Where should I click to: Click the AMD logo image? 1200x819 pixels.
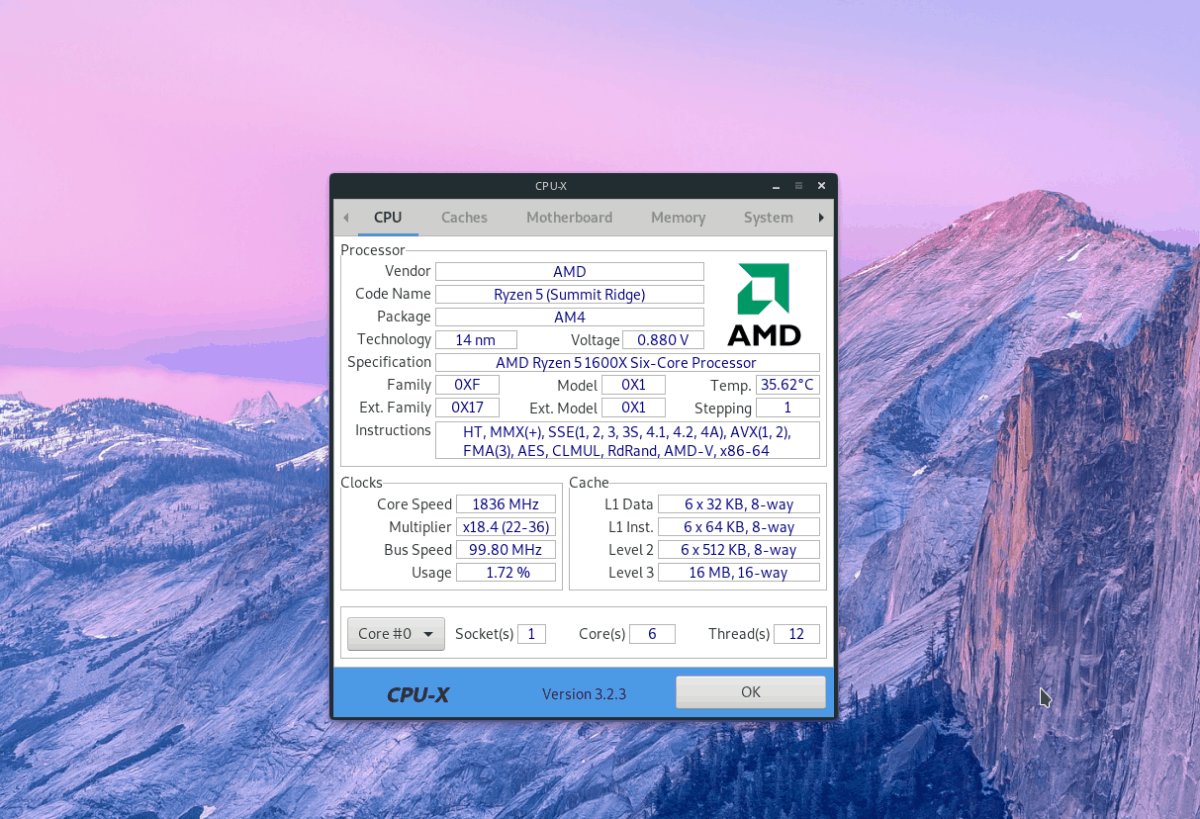tap(764, 304)
